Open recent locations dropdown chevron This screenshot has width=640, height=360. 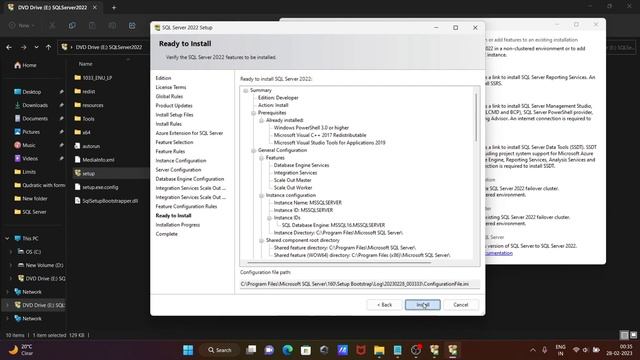point(36,47)
